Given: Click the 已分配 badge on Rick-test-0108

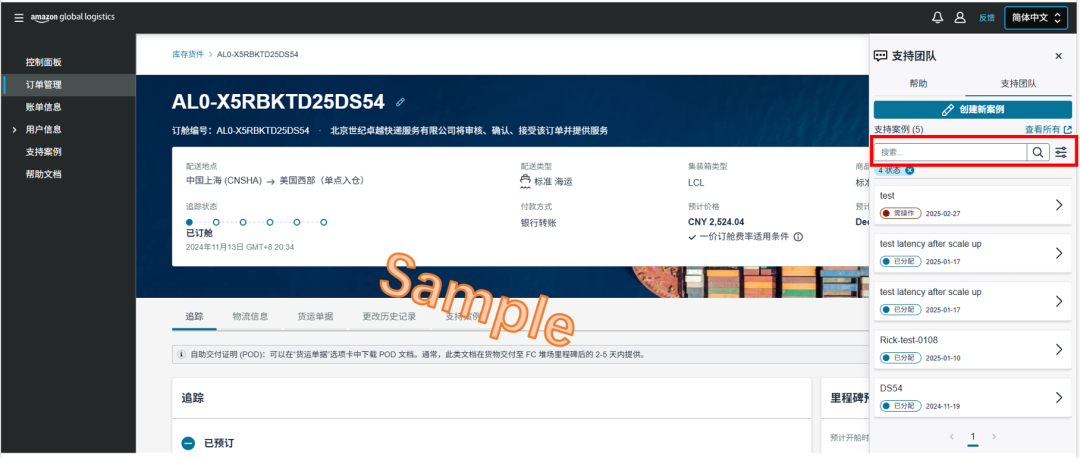Looking at the screenshot, I should (x=900, y=358).
